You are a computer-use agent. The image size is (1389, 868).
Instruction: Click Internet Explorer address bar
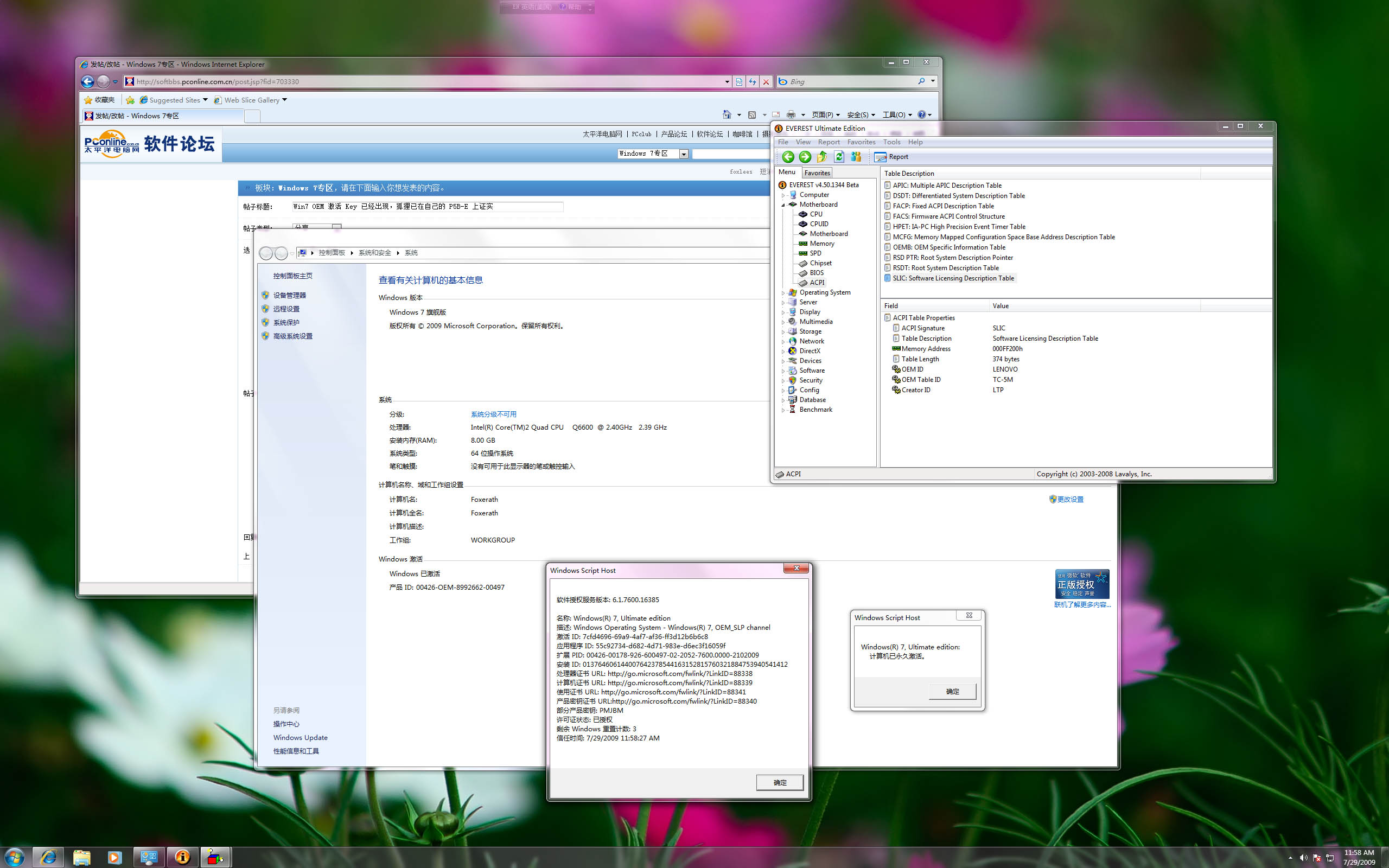(x=426, y=81)
